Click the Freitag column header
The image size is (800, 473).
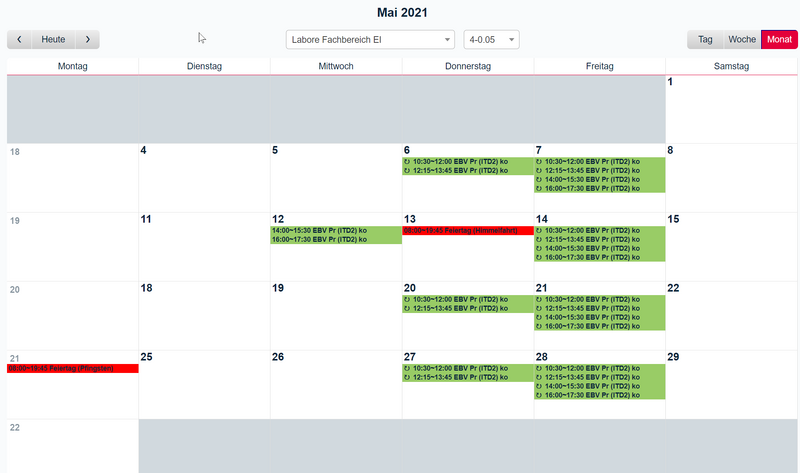pos(599,66)
